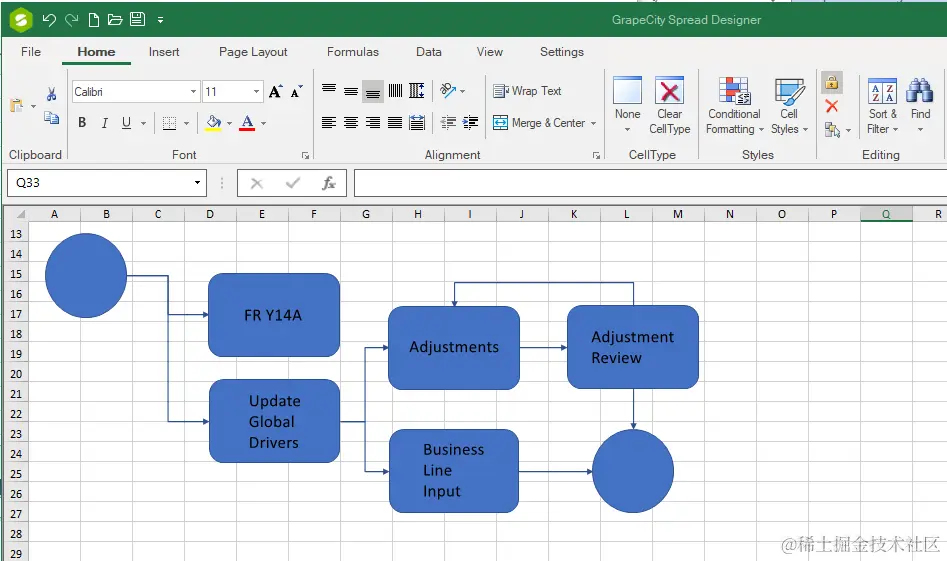Click the Redo arrow in title bar
The width and height of the screenshot is (947, 561).
pos(72,20)
